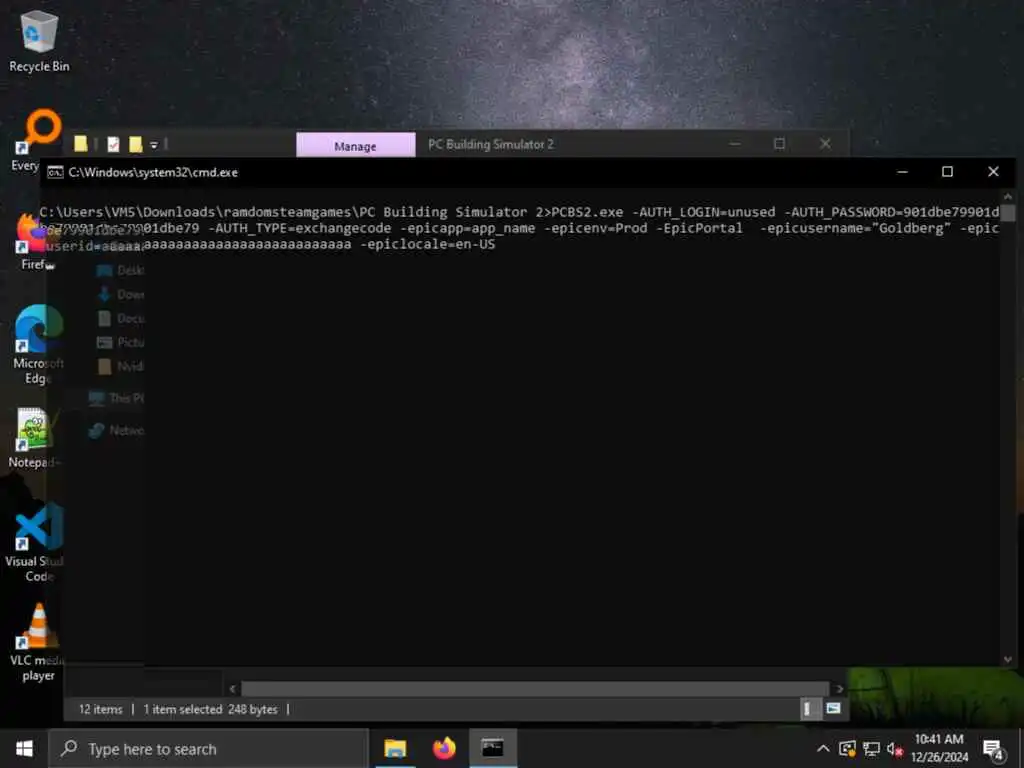Click the New folder quick access icon in Explorer
The image size is (1024, 768).
coord(135,144)
